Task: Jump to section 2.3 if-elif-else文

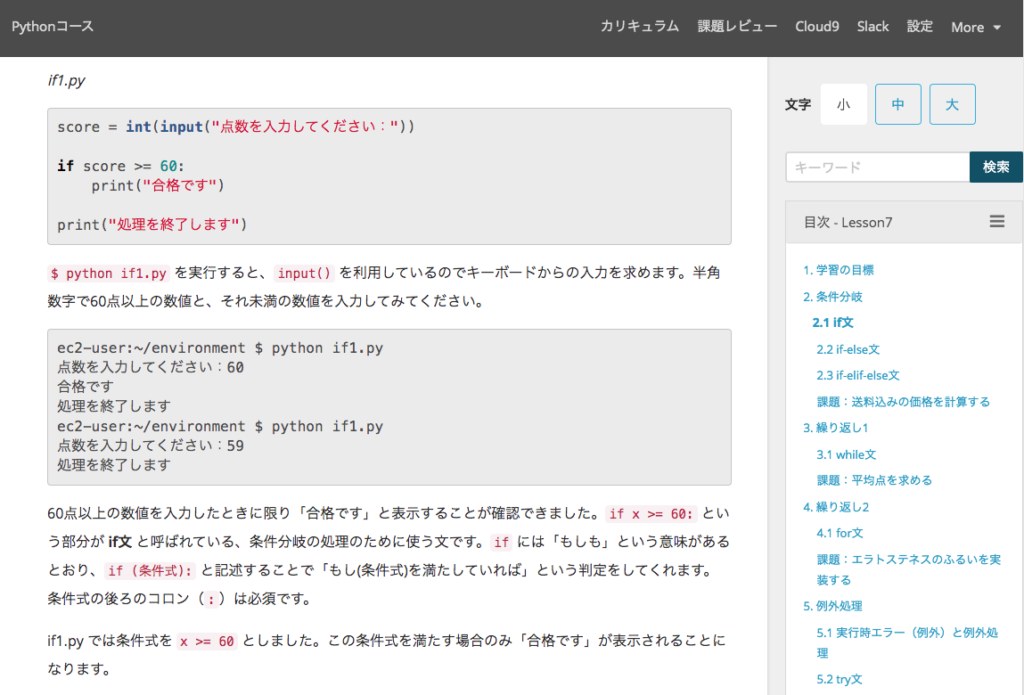Action: (x=857, y=375)
